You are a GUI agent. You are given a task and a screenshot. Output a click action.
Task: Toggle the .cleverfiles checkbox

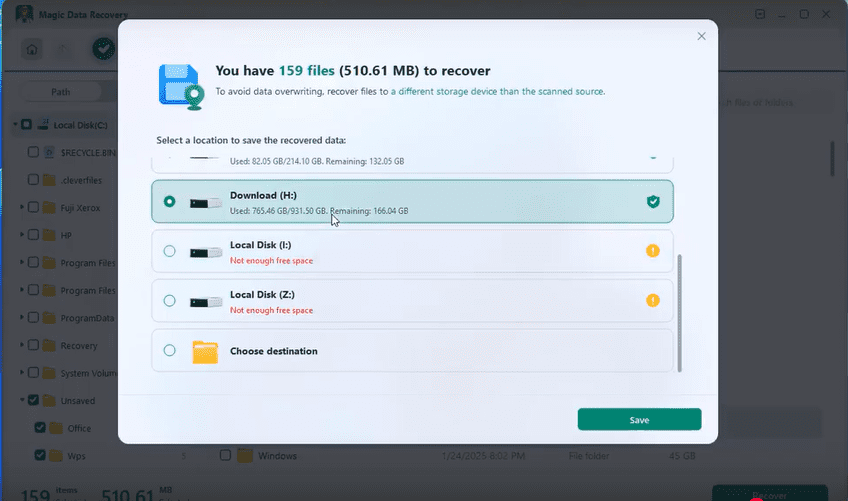33,180
